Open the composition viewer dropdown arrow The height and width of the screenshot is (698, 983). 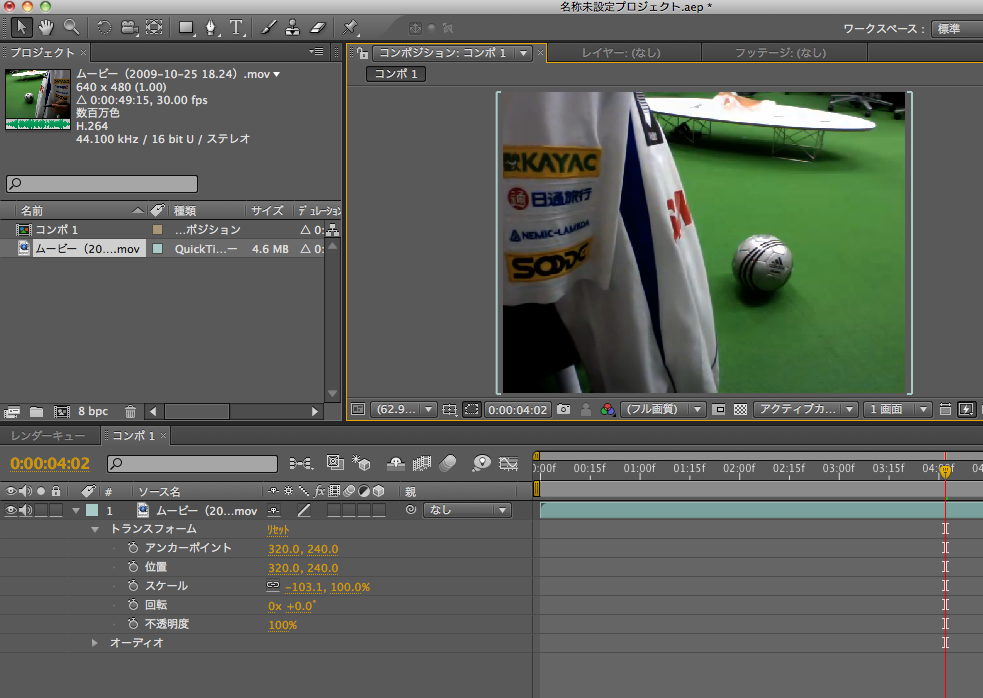click(523, 53)
